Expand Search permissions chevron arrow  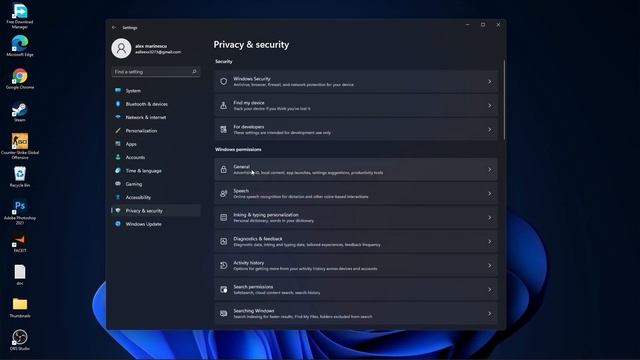[x=489, y=290]
